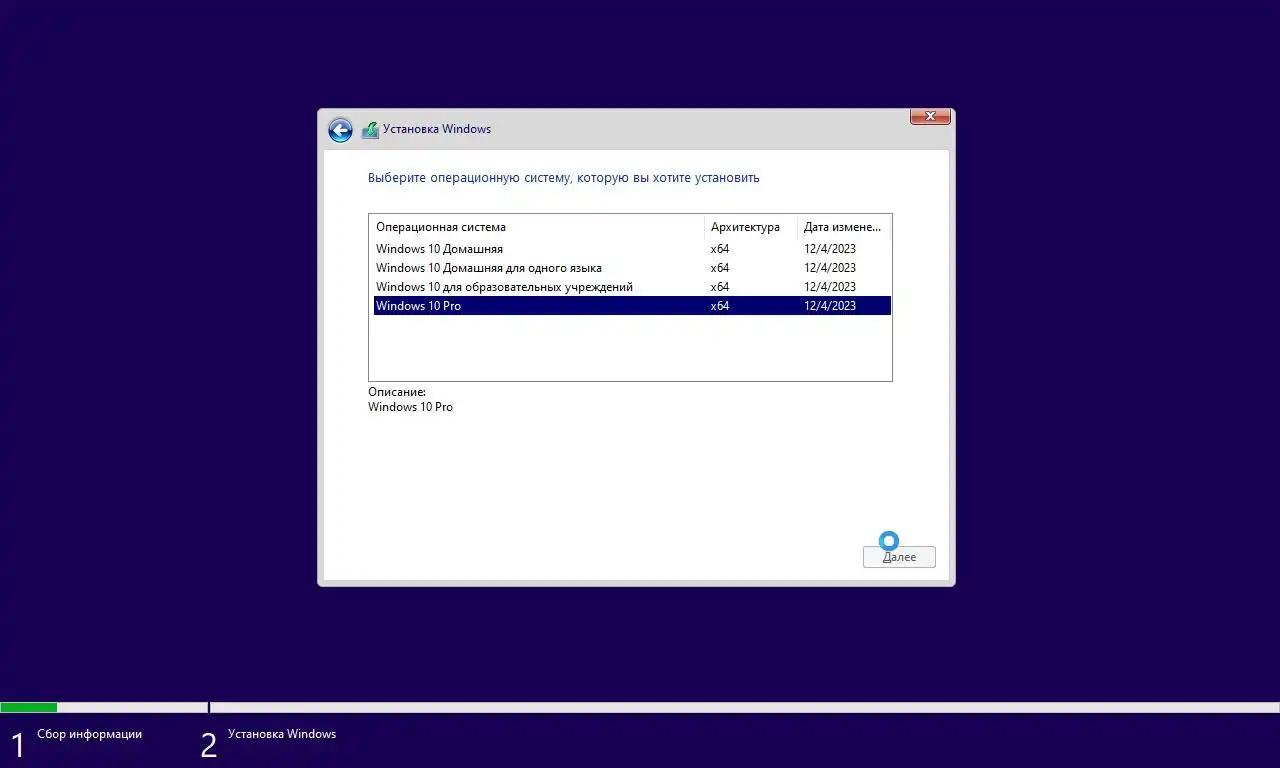Click the Сбор информации step label

[90, 734]
